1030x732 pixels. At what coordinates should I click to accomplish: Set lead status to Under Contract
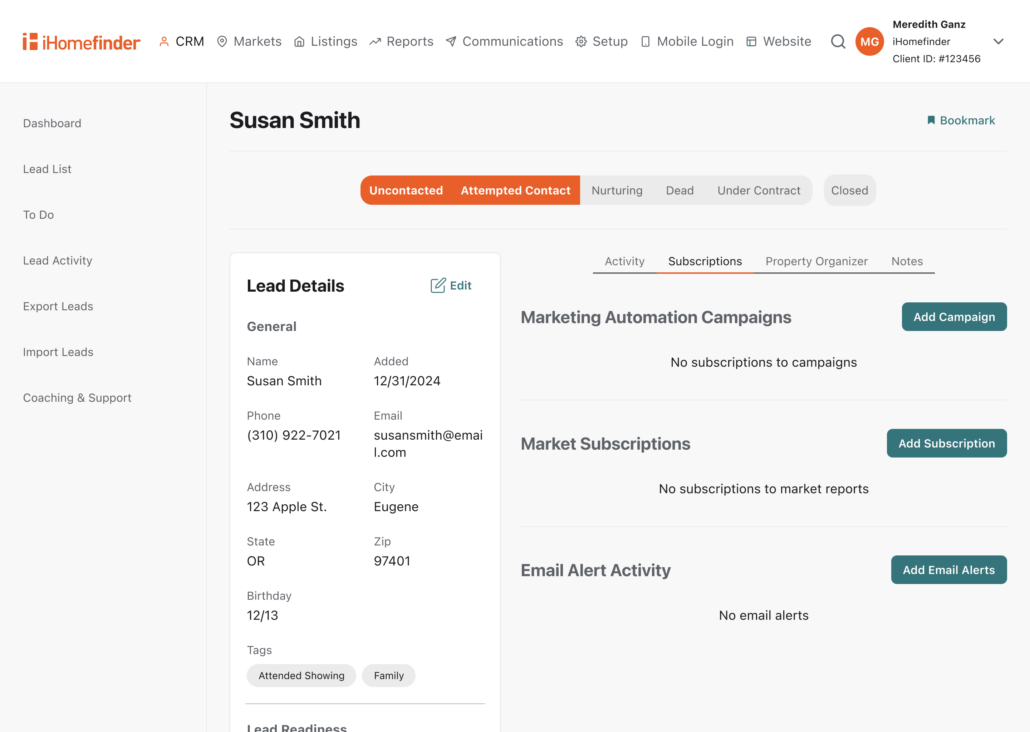(758, 190)
